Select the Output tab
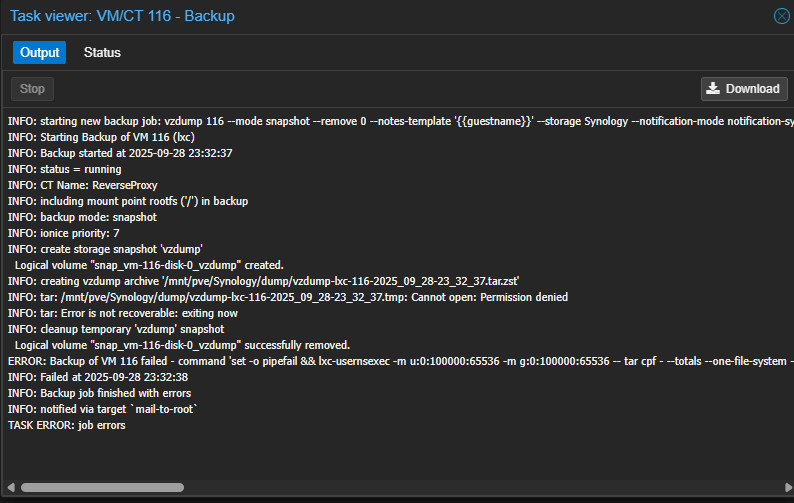This screenshot has width=794, height=503. coord(40,52)
